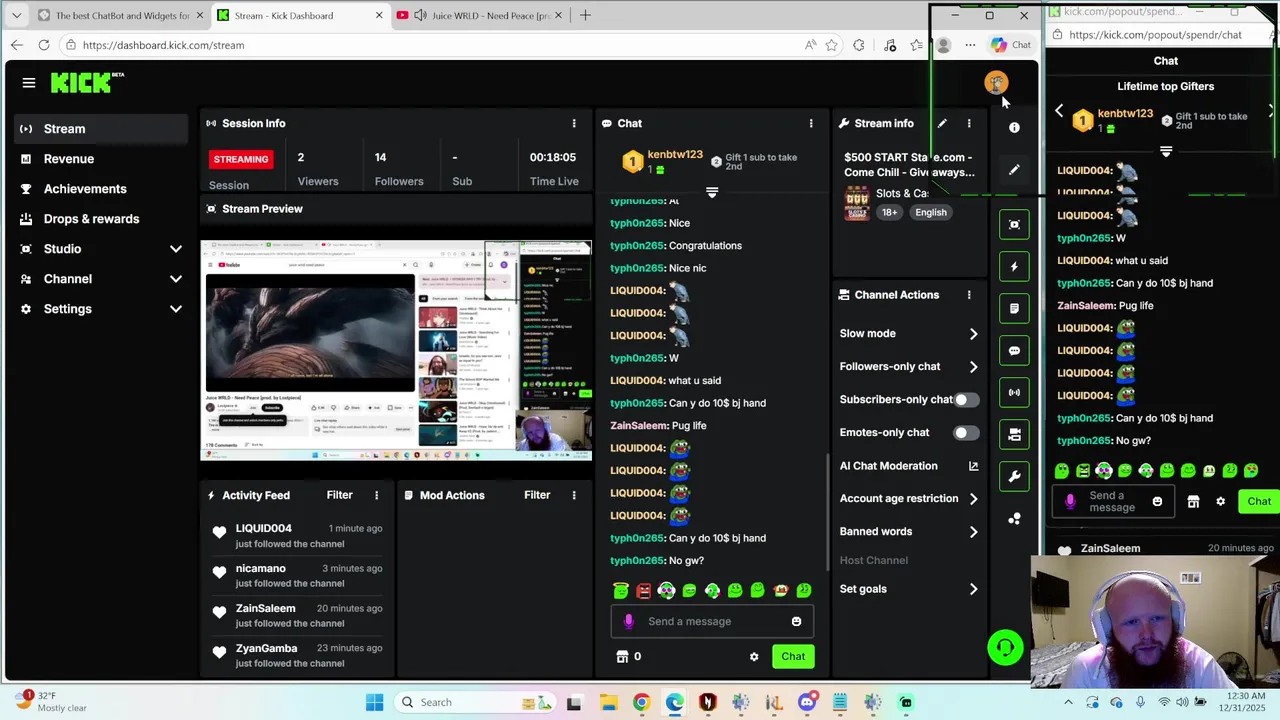Expand Followers-only chat options
Screen dimensions: 1280x720
(x=909, y=367)
